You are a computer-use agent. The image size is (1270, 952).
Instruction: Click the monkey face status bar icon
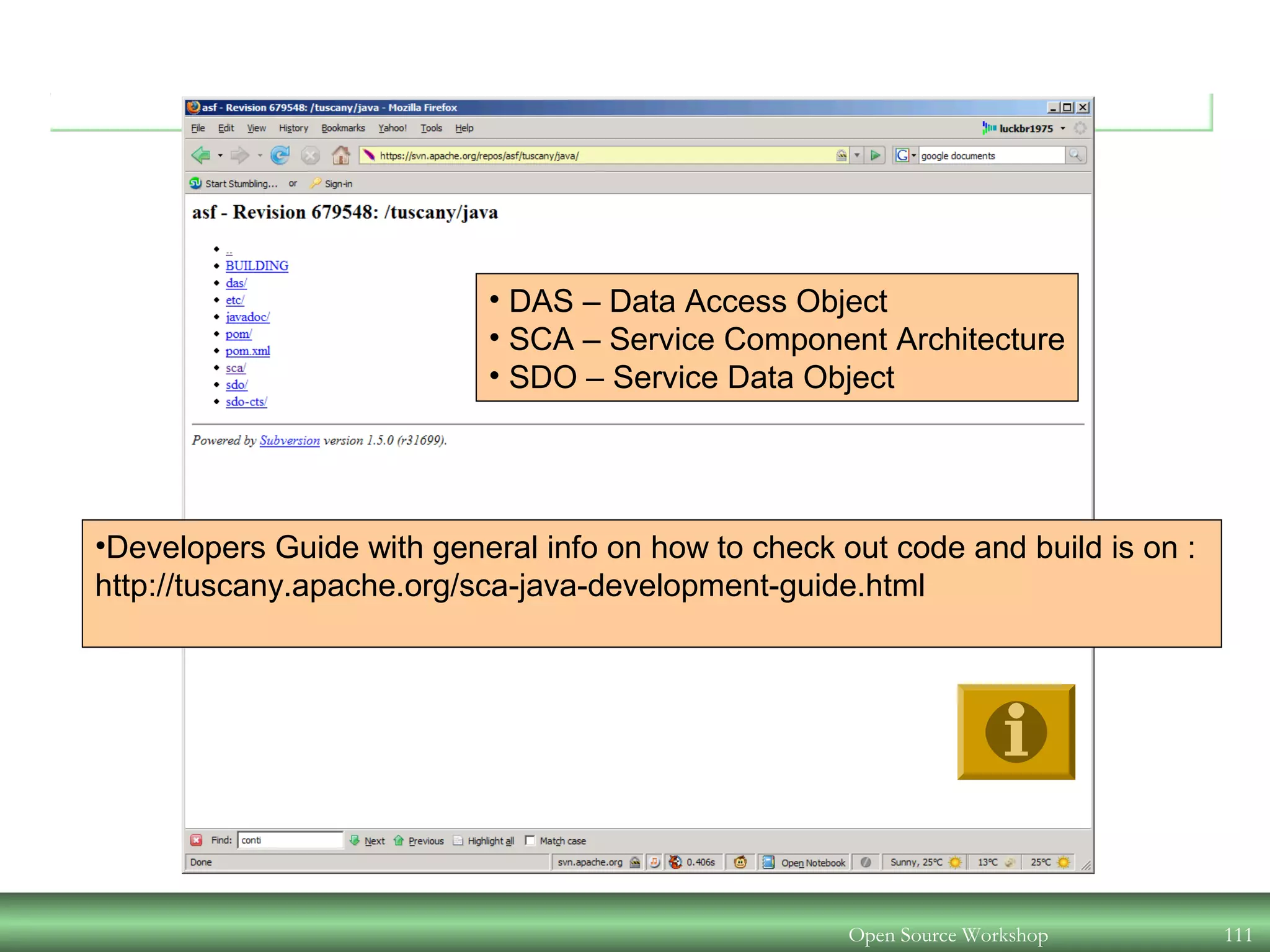[740, 862]
